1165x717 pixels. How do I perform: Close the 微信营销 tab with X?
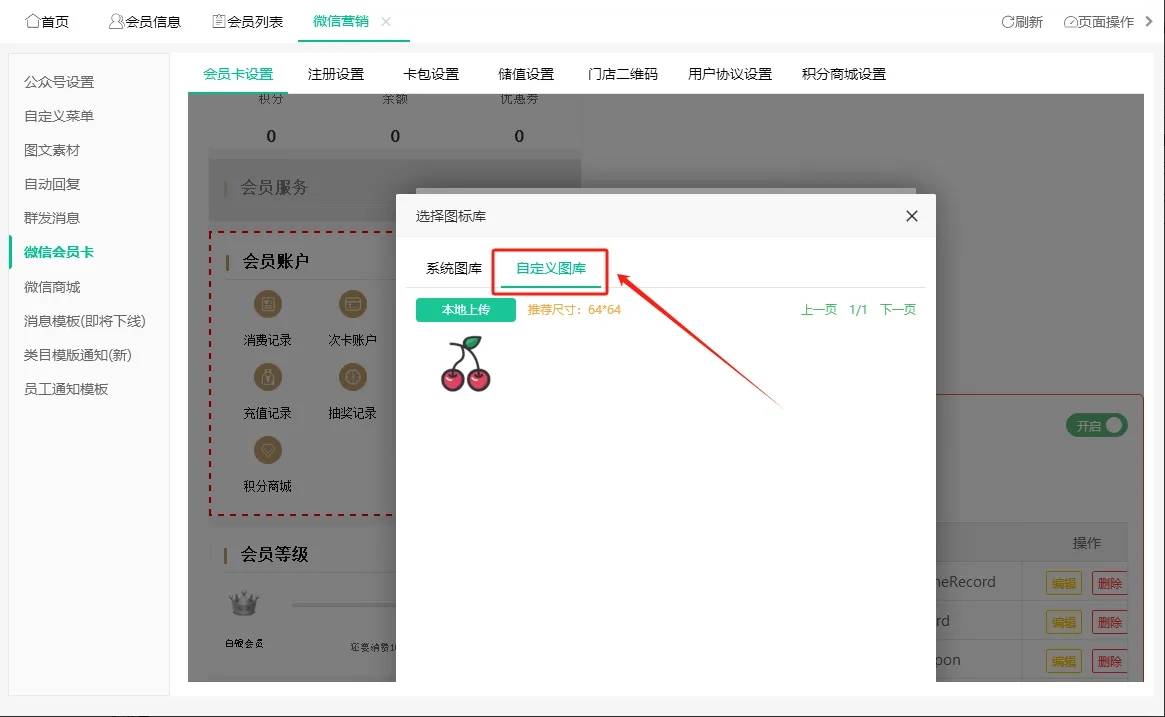pos(387,22)
